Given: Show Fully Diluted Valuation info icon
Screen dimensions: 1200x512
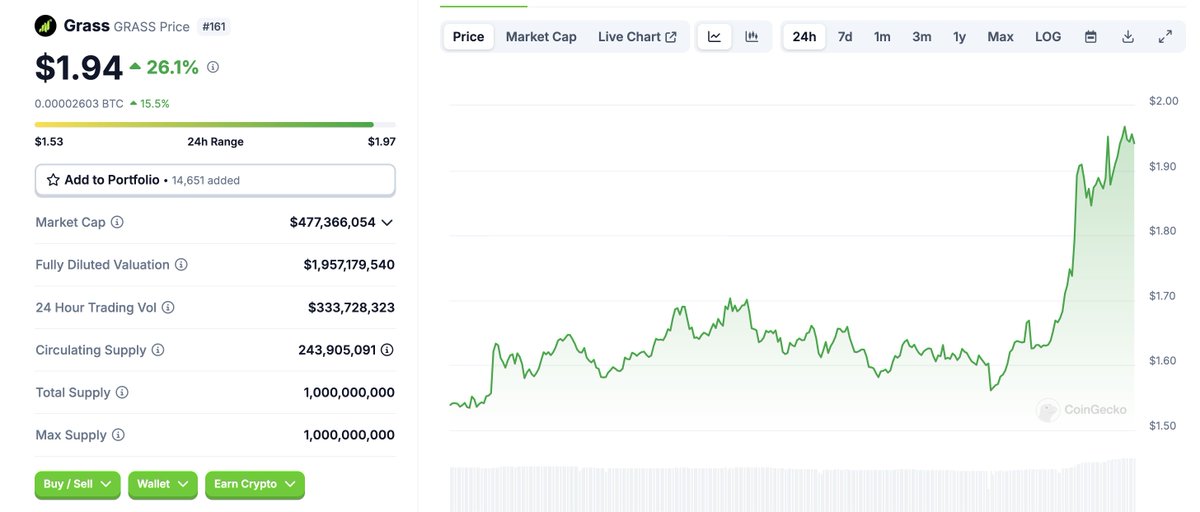Looking at the screenshot, I should coord(181,265).
